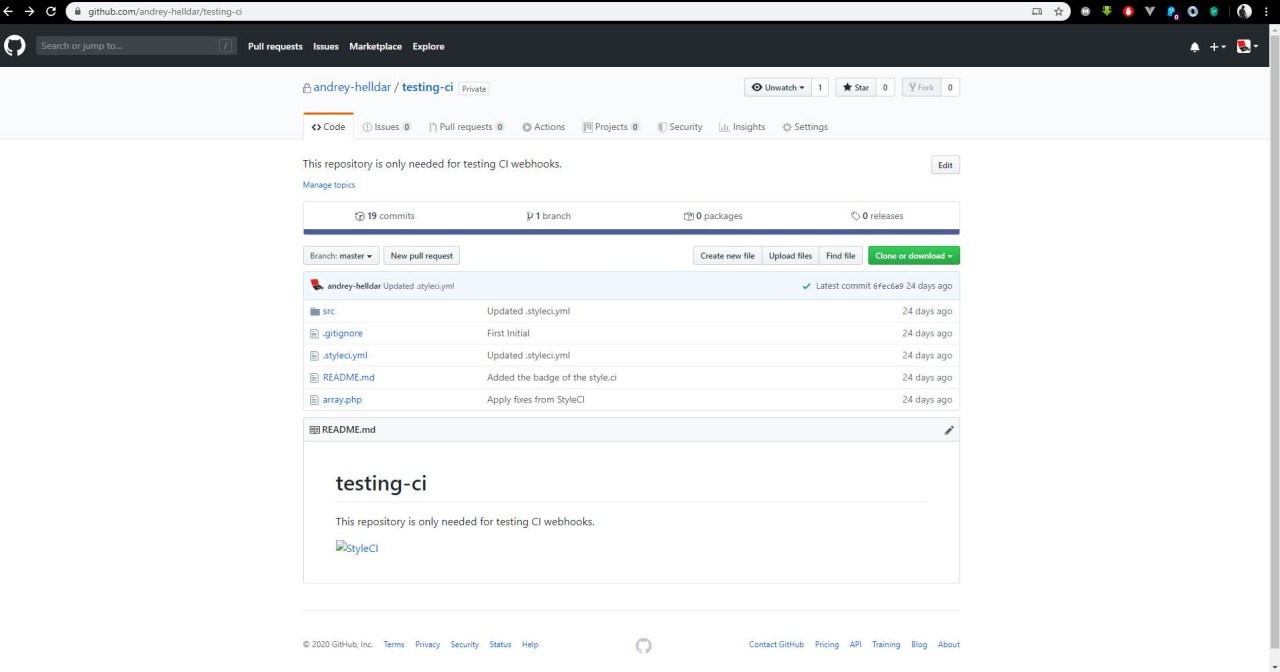
Task: View the 19 commits link
Action: point(385,216)
